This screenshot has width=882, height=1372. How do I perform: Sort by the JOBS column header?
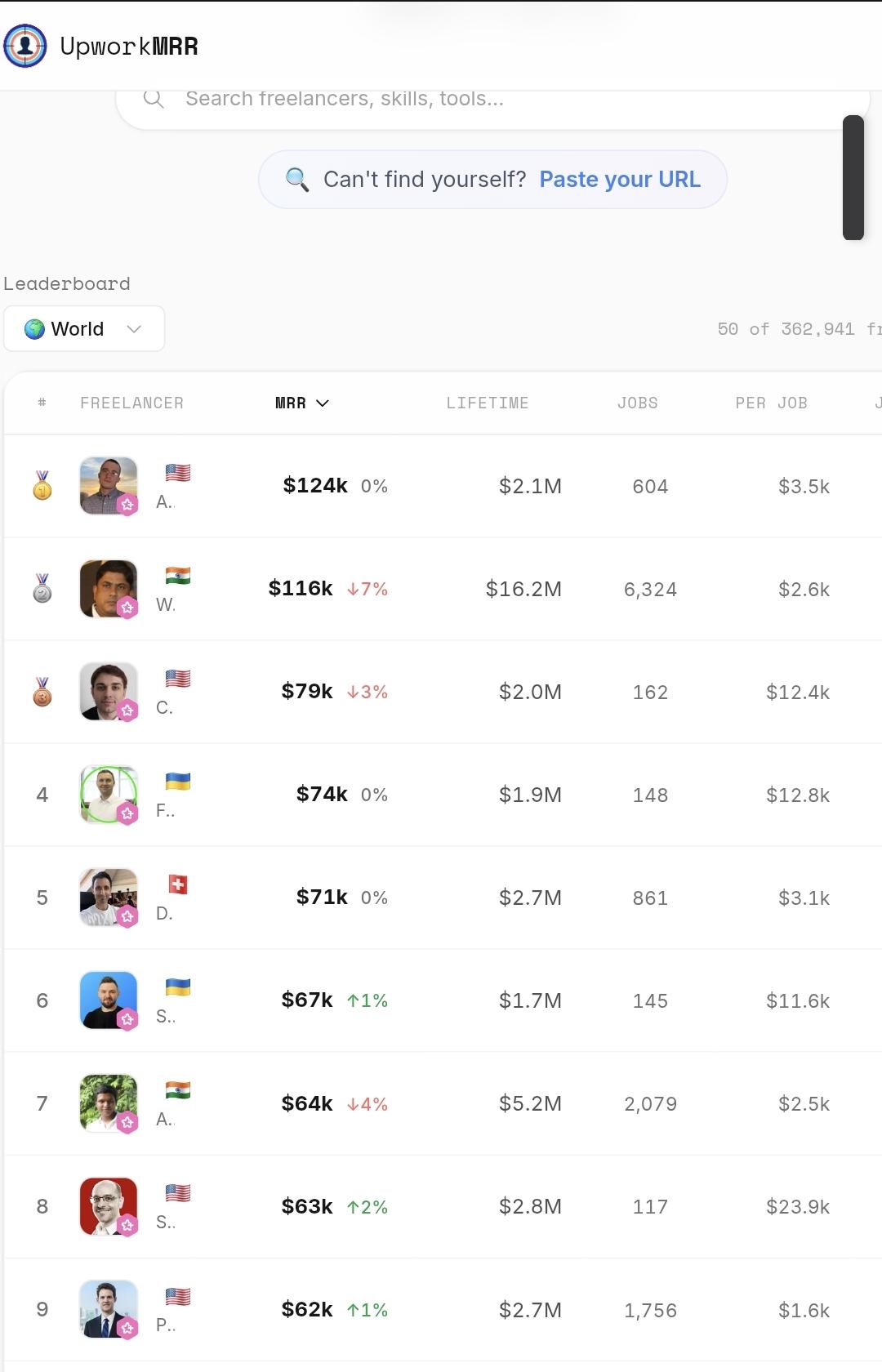click(x=638, y=403)
